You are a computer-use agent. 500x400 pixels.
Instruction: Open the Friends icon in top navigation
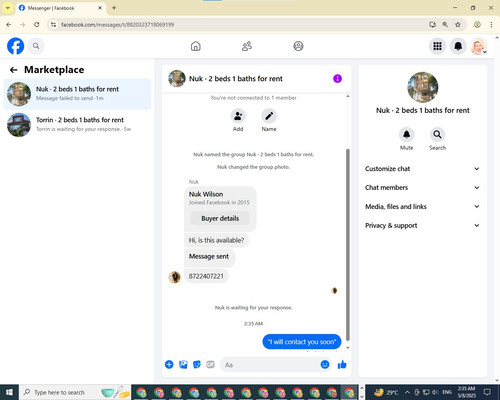[247, 46]
